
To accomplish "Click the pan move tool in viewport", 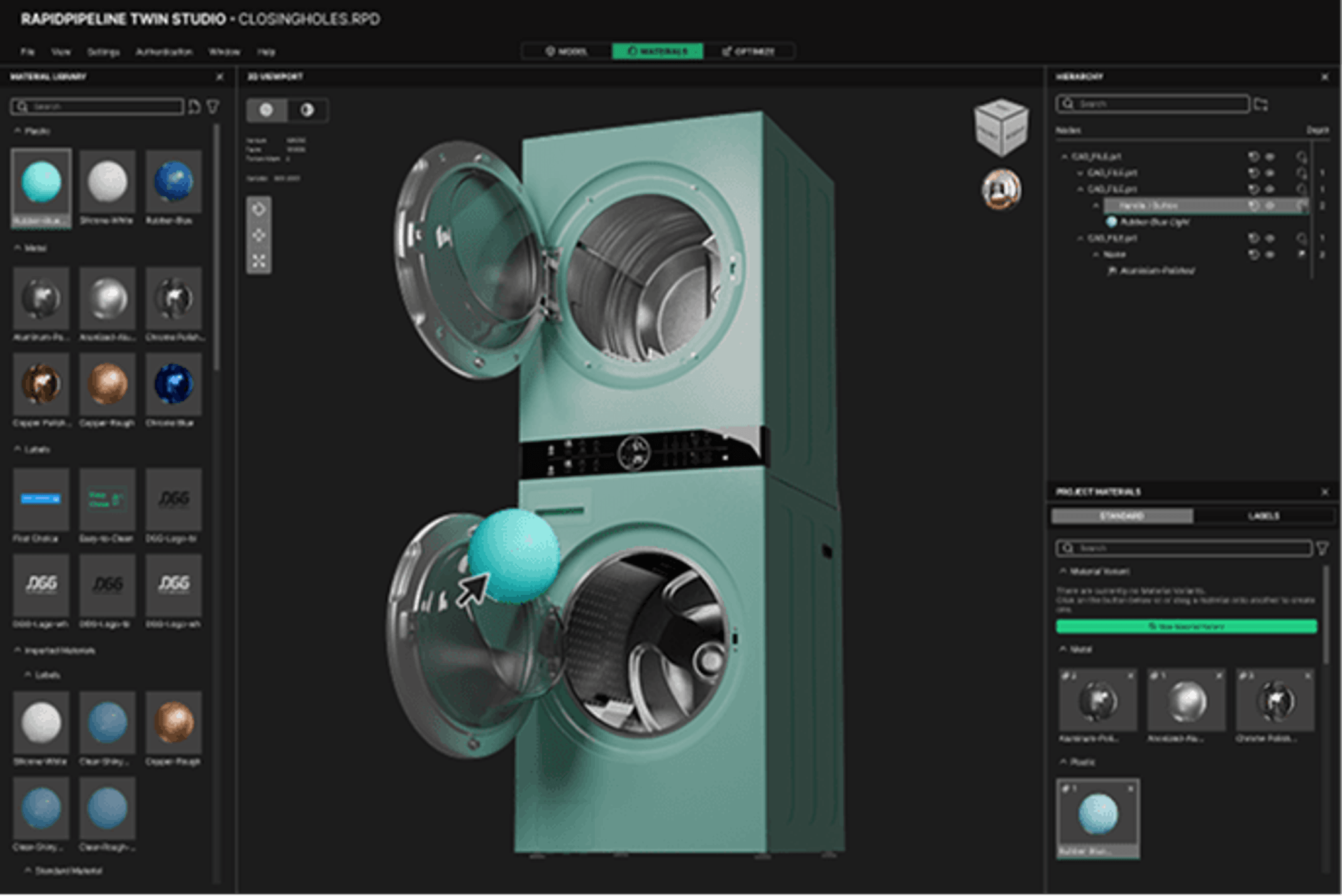I will tap(259, 235).
